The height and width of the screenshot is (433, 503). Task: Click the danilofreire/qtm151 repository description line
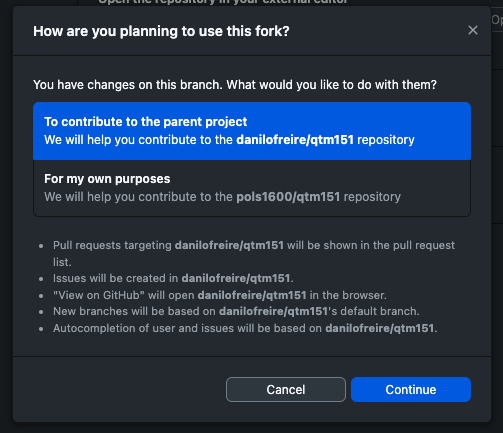[229, 140]
